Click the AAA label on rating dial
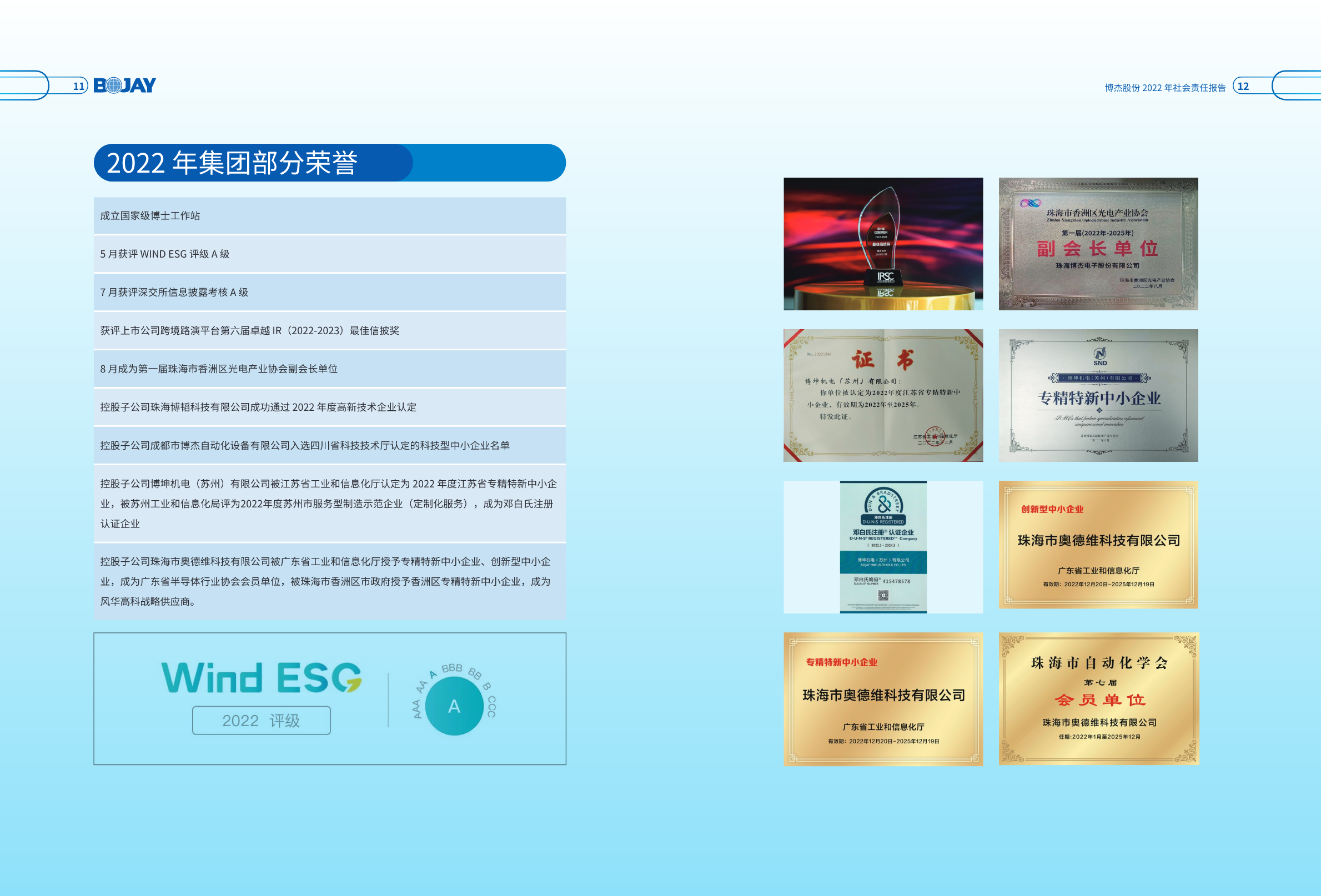 [416, 709]
